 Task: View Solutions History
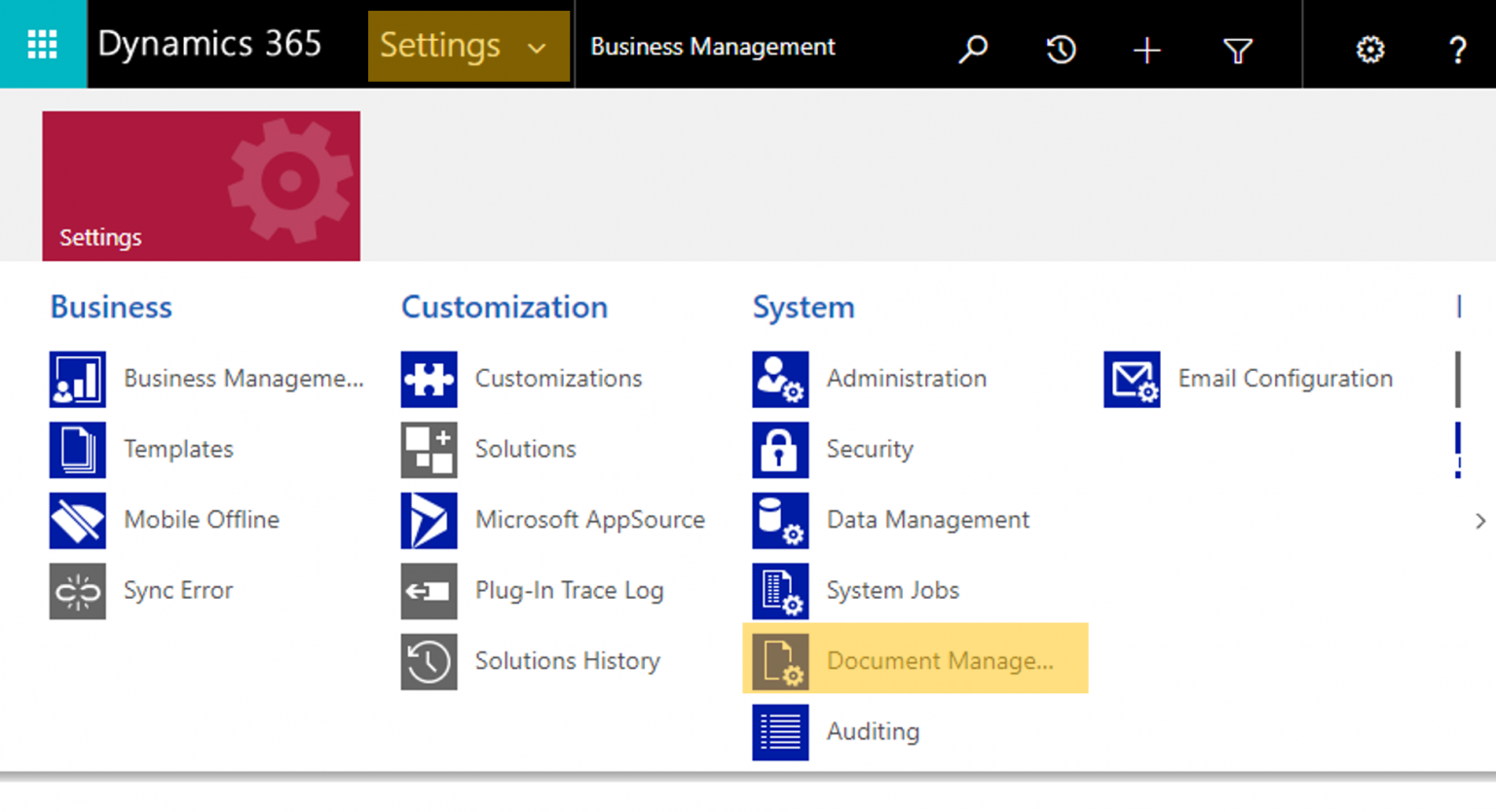pyautogui.click(x=568, y=661)
